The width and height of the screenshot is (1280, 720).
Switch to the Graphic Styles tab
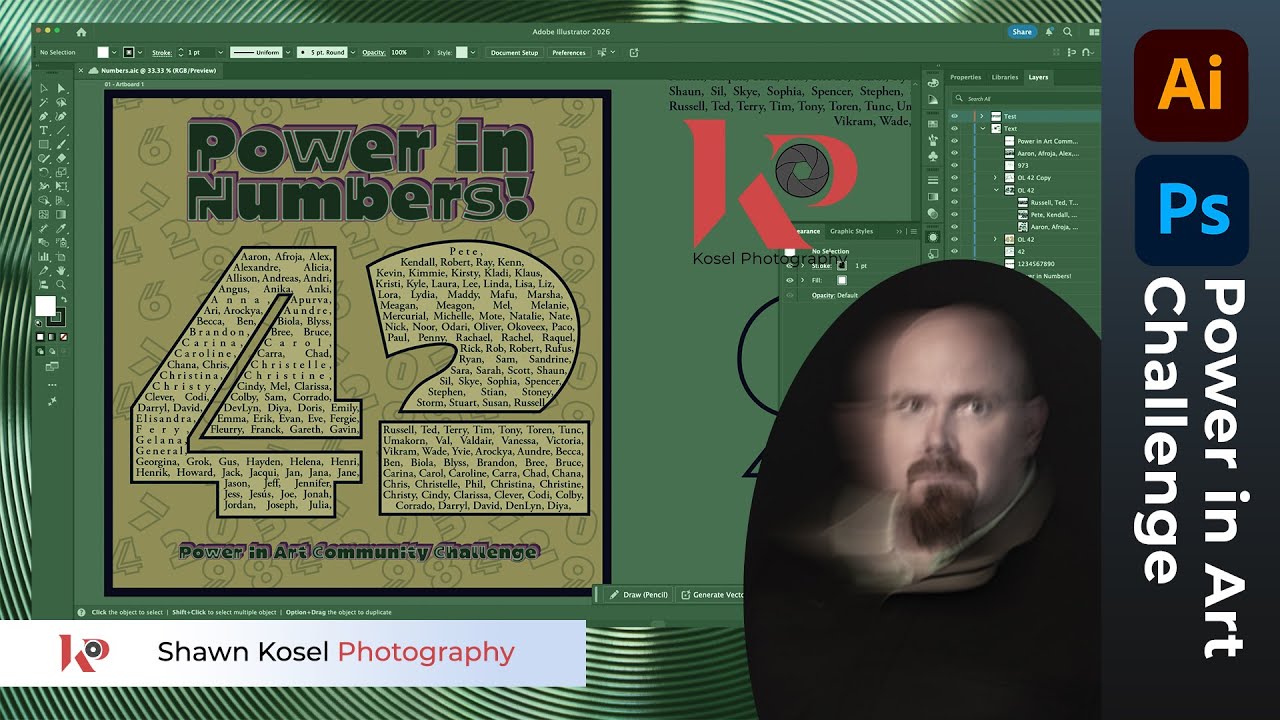(851, 231)
